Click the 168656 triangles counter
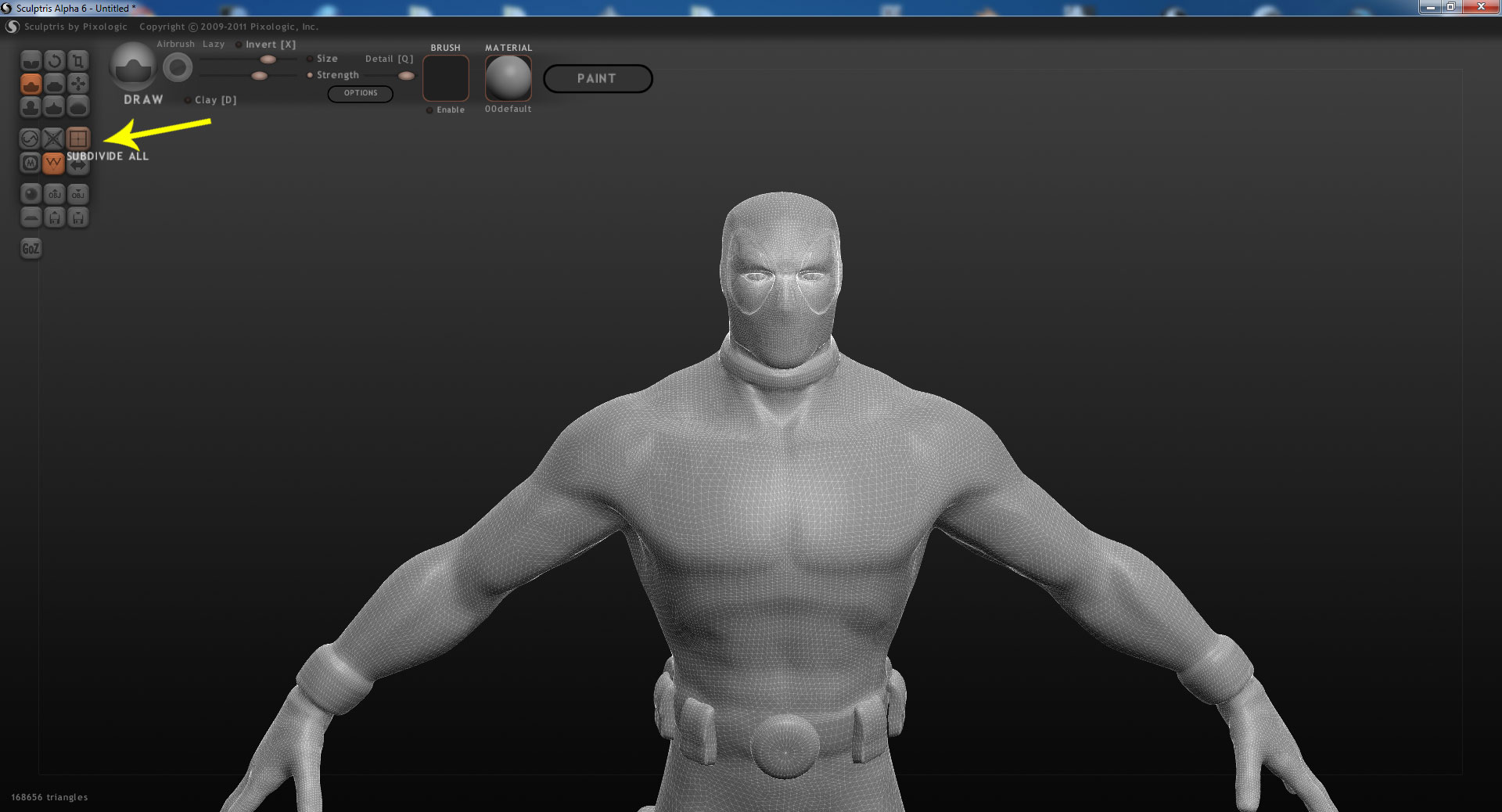The height and width of the screenshot is (812, 1502). pos(49,797)
